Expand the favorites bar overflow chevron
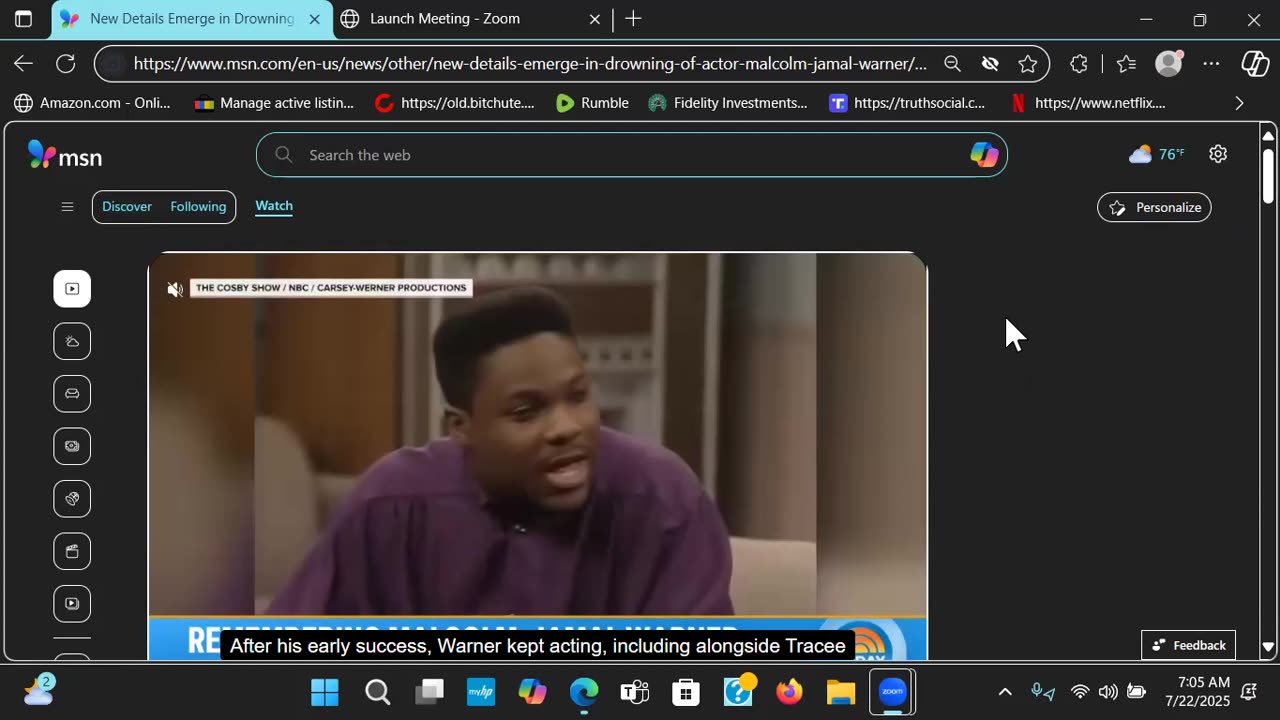This screenshot has width=1280, height=720. pos(1240,103)
